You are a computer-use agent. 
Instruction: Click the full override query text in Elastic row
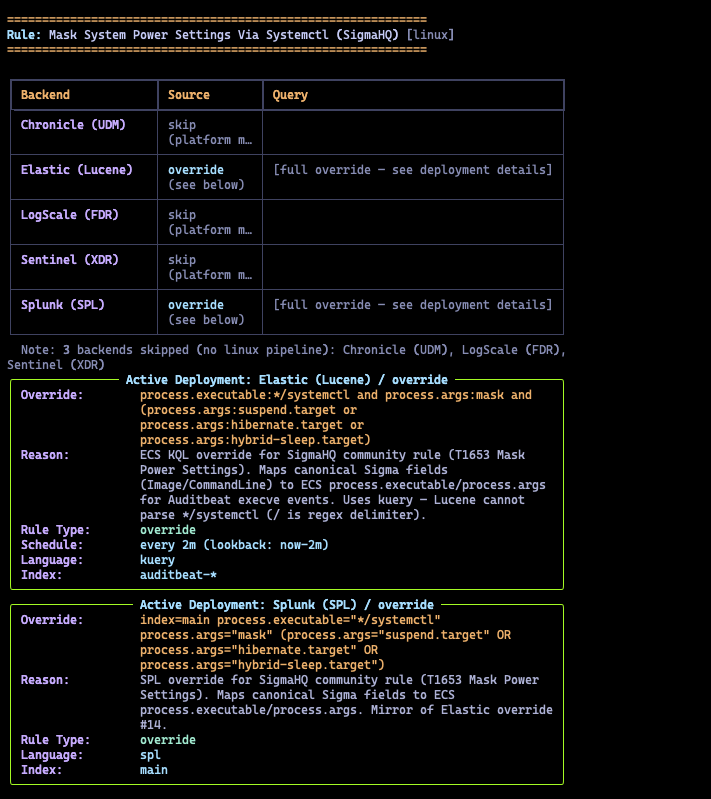click(412, 170)
